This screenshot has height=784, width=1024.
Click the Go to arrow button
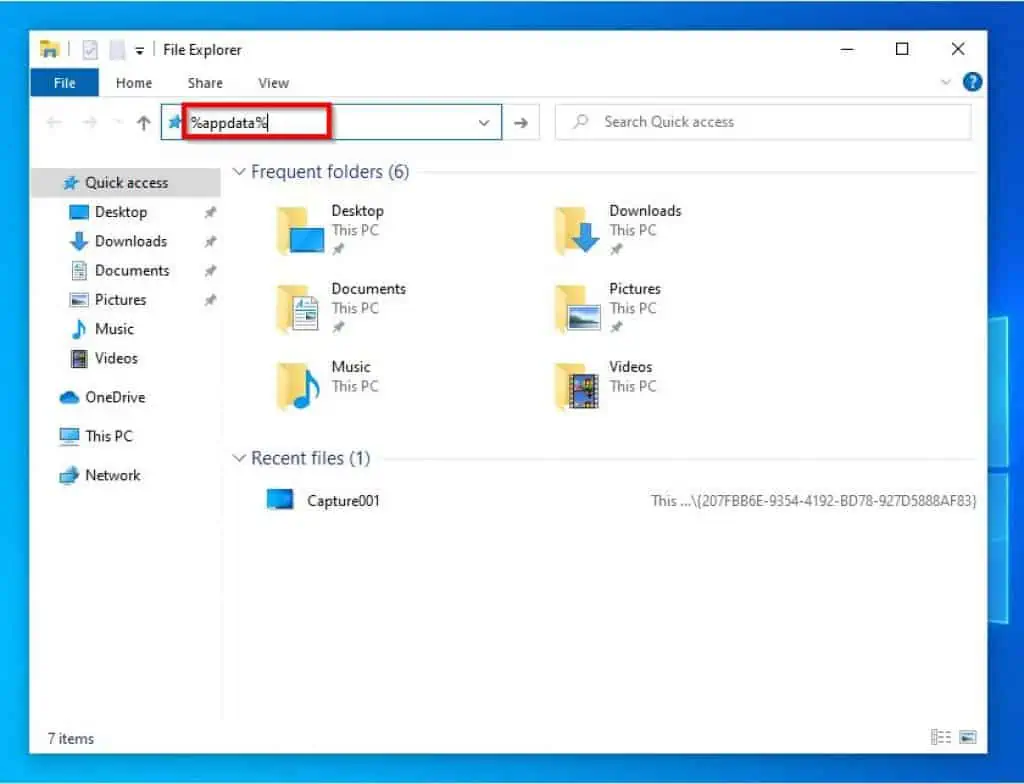click(521, 122)
